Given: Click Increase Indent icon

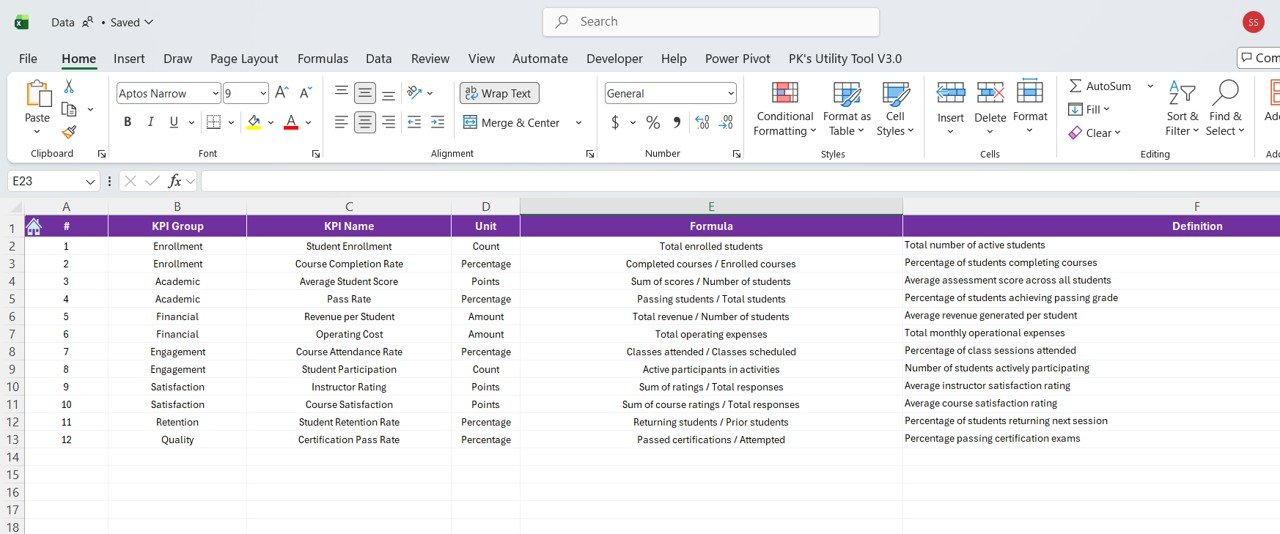Looking at the screenshot, I should pyautogui.click(x=437, y=122).
